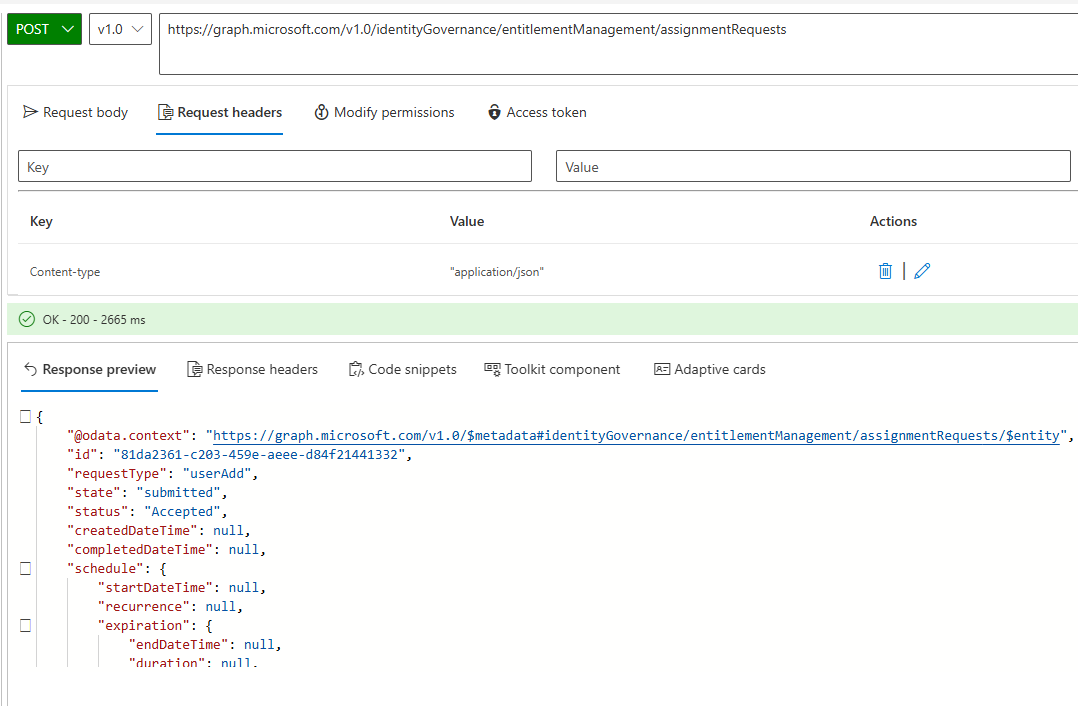
Task: Click the Value column header
Action: coord(467,221)
